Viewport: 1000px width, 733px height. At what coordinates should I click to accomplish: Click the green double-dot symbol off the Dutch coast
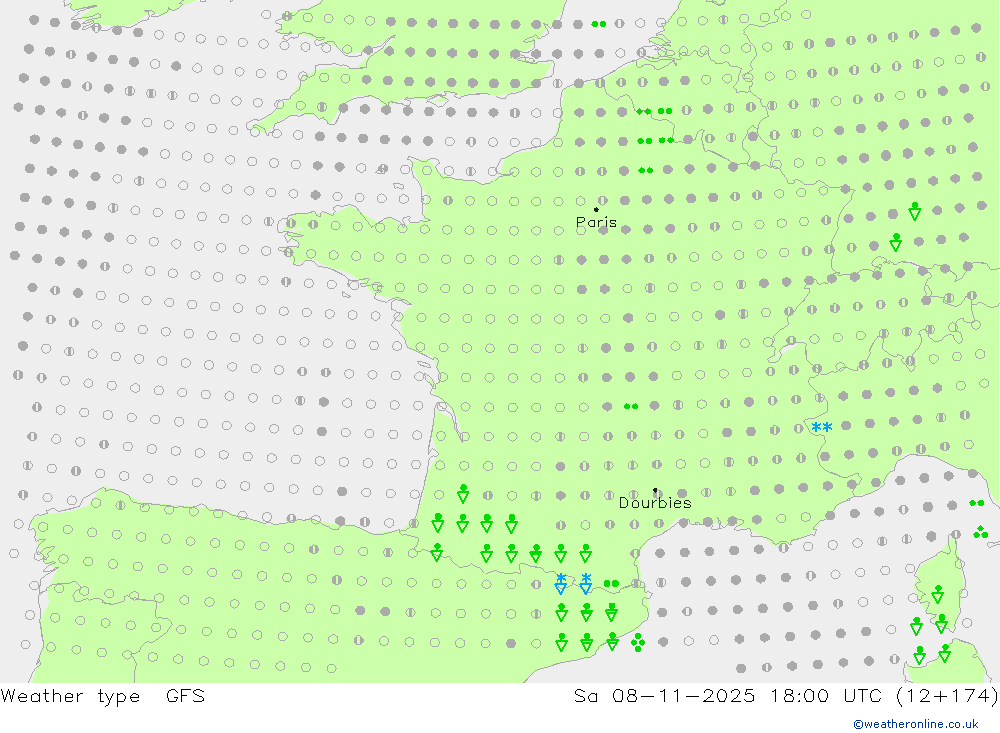point(598,24)
